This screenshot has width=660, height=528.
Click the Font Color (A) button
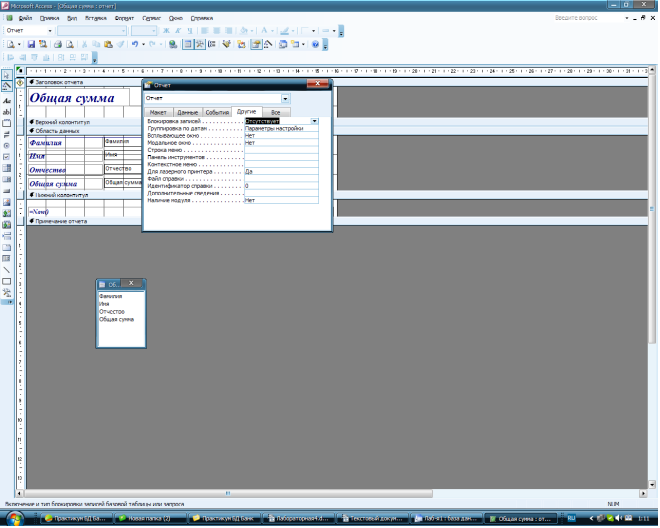[x=264, y=31]
